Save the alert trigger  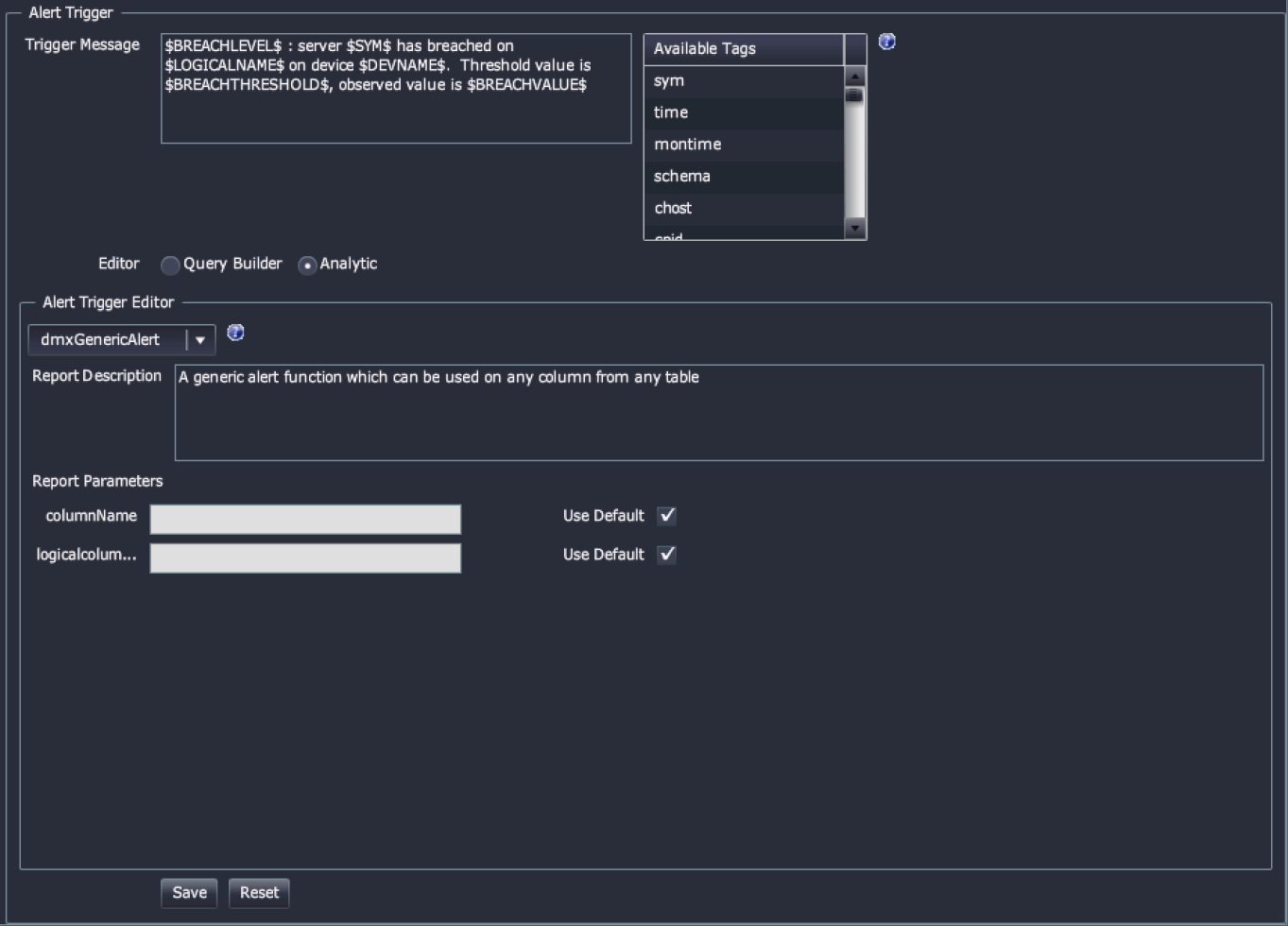tap(189, 893)
